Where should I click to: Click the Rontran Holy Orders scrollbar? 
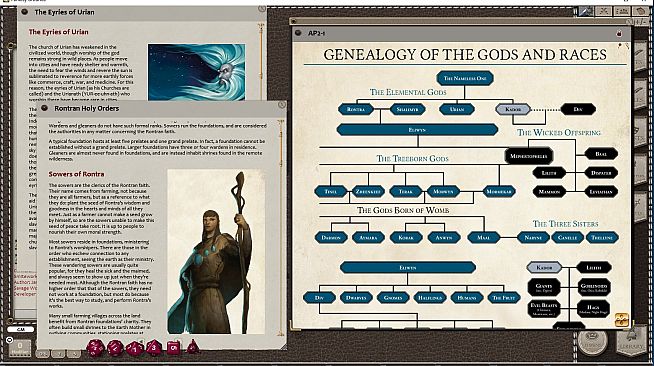pyautogui.click(x=281, y=227)
